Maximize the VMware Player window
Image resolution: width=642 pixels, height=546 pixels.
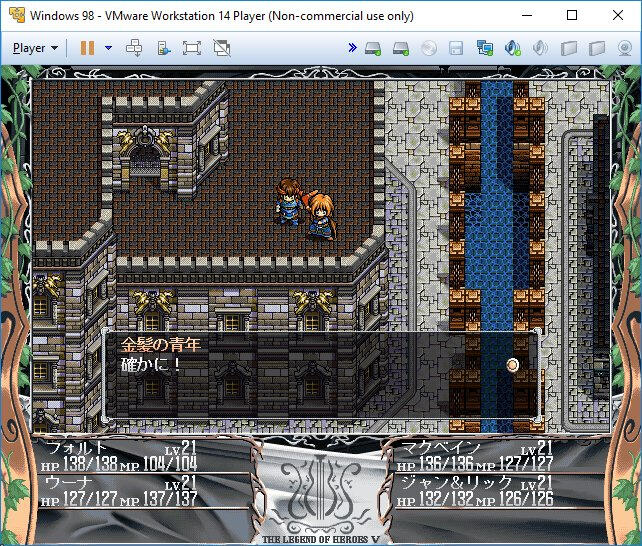tap(572, 16)
